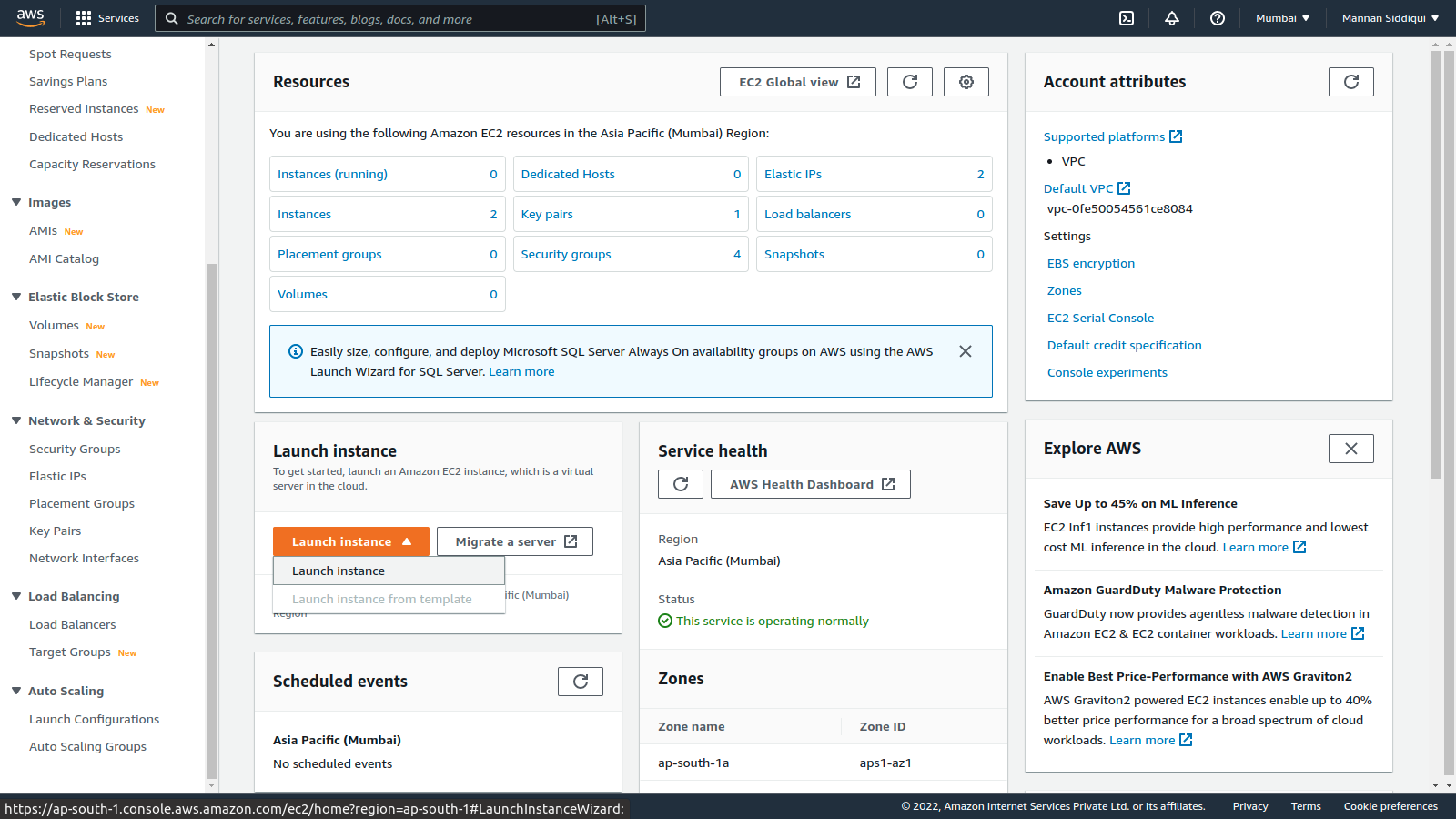Click the EC2 Global view button

[x=797, y=81]
